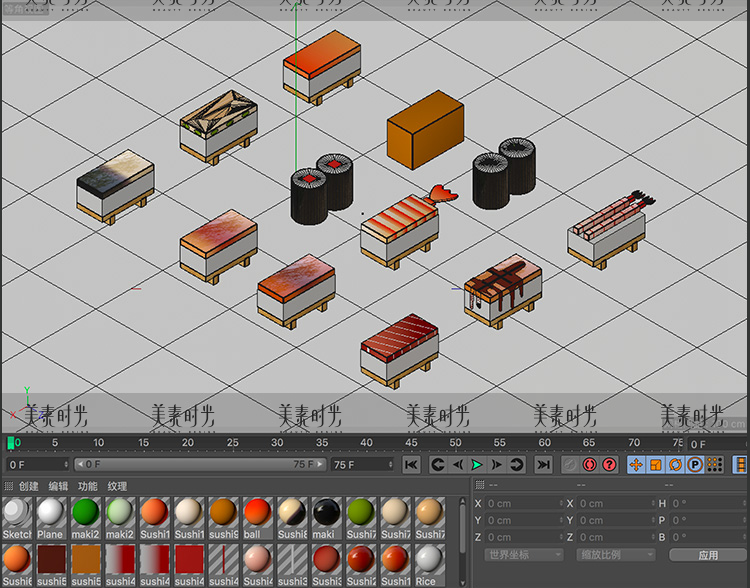750x588 pixels.
Task: Open the 世界坐标 coordinate dropdown
Action: [524, 555]
